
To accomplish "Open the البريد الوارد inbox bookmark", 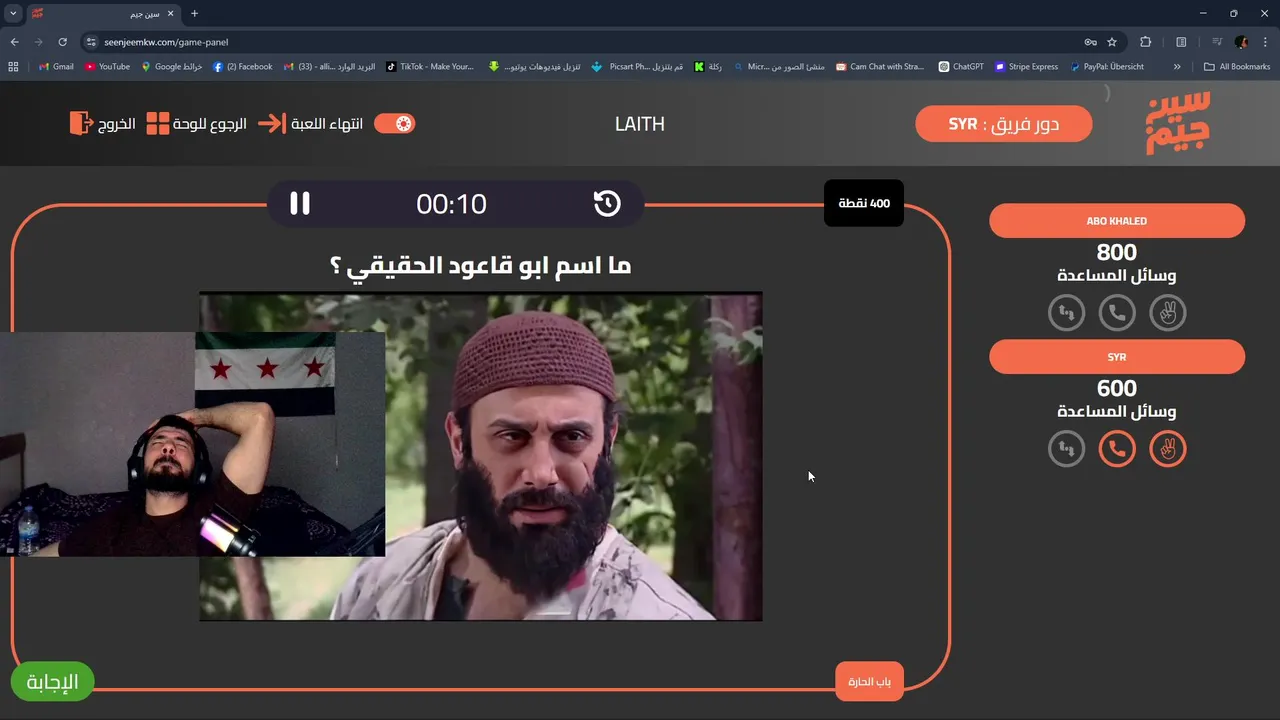I will (329, 67).
